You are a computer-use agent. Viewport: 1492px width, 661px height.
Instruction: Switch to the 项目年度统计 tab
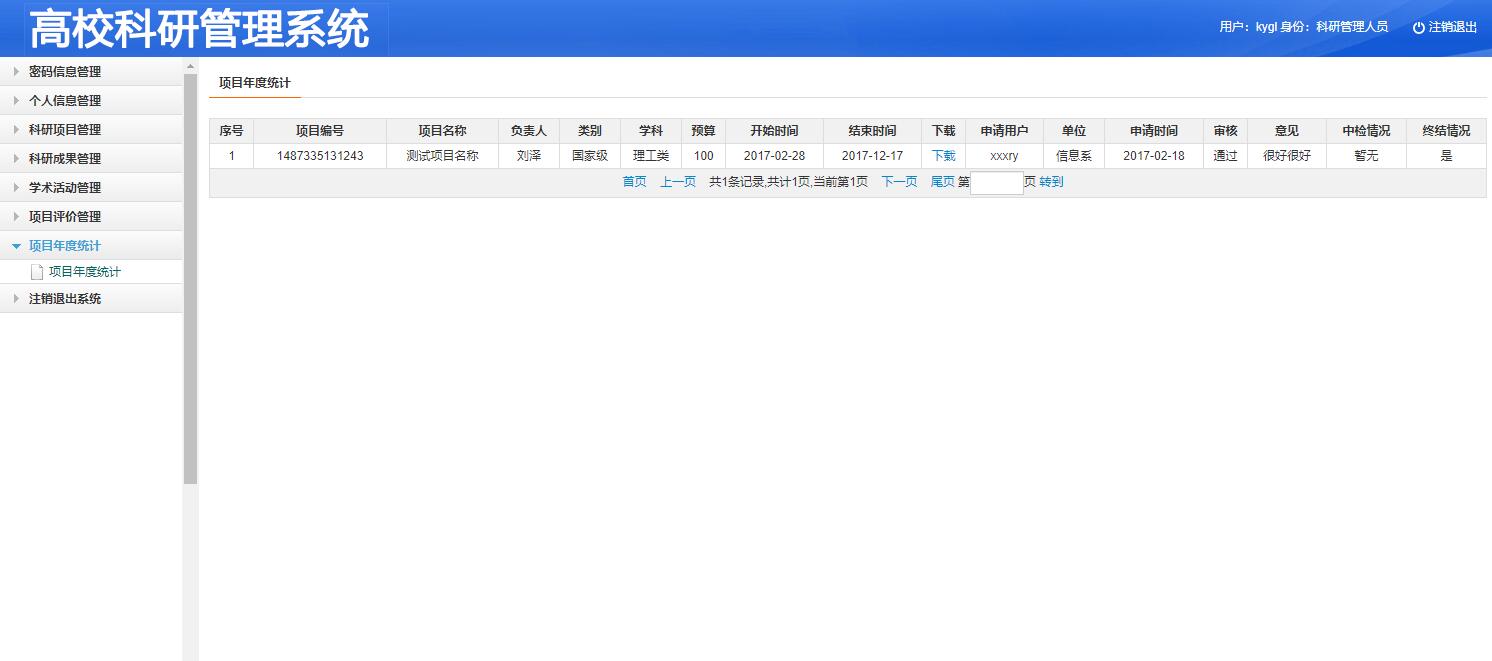[x=254, y=84]
